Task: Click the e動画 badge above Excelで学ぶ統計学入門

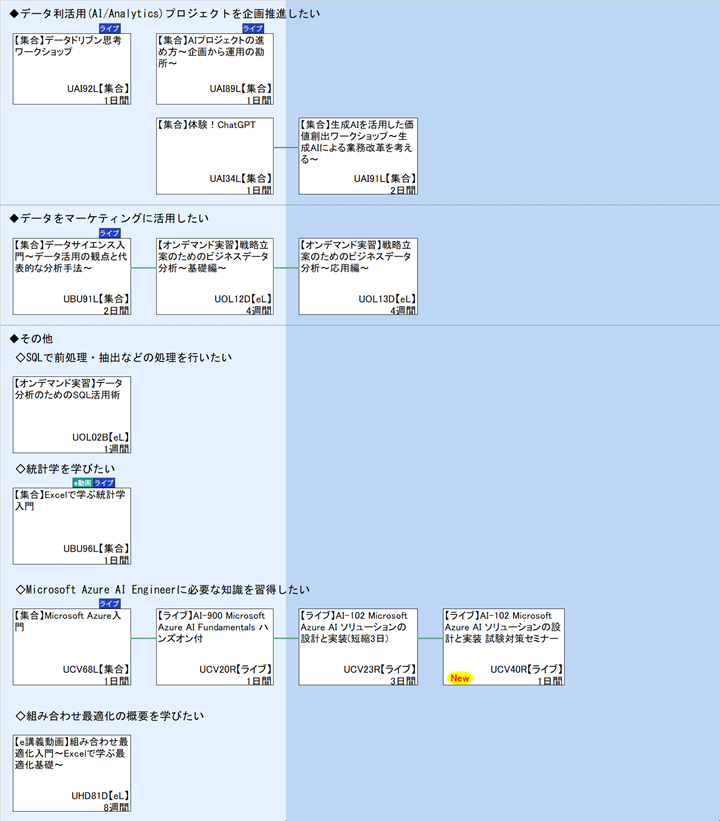Action: tap(82, 482)
